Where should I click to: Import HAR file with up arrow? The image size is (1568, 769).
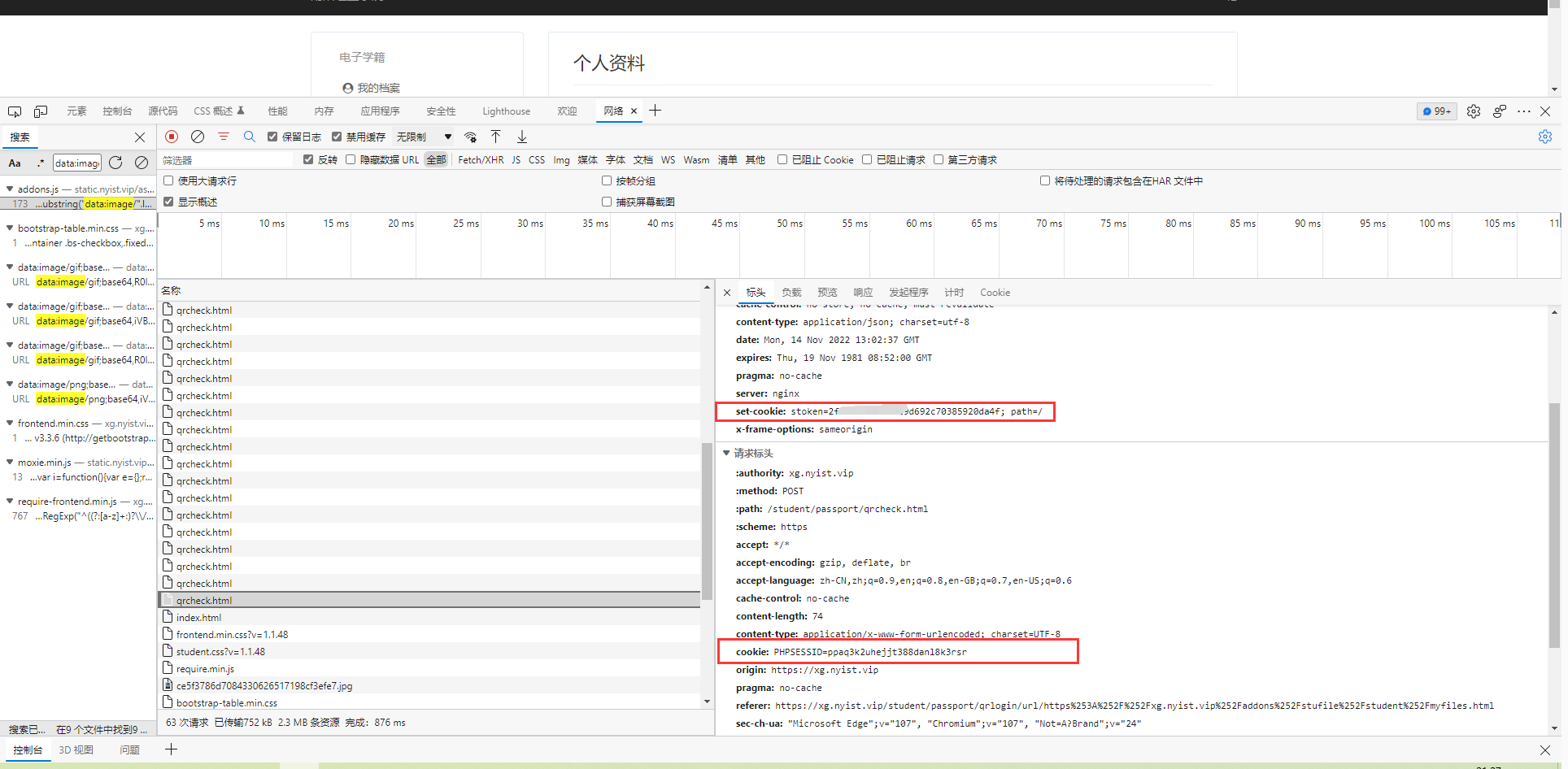click(x=495, y=137)
